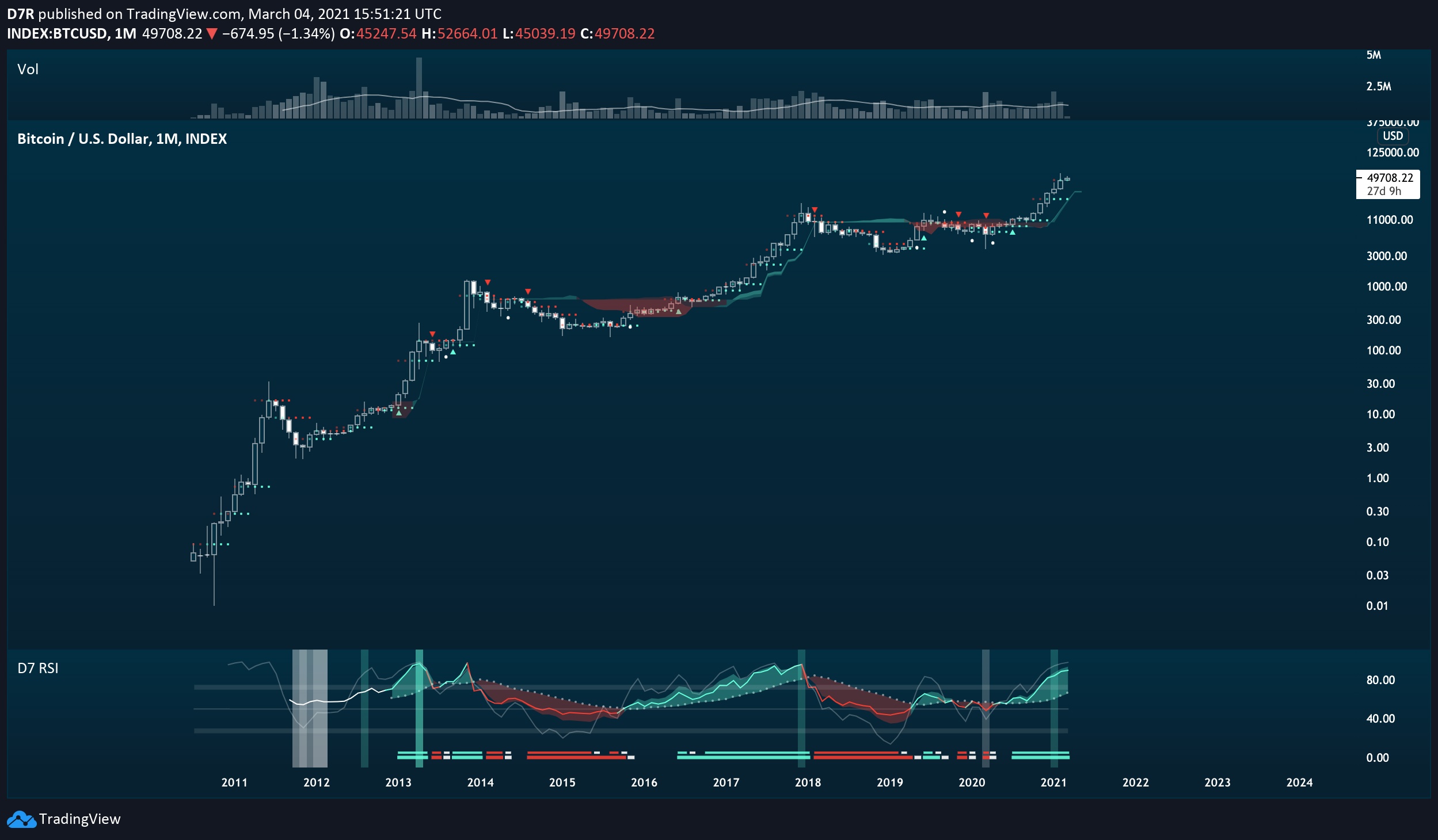This screenshot has width=1438, height=840.
Task: Click the 2016 label on the time axis
Action: (644, 782)
